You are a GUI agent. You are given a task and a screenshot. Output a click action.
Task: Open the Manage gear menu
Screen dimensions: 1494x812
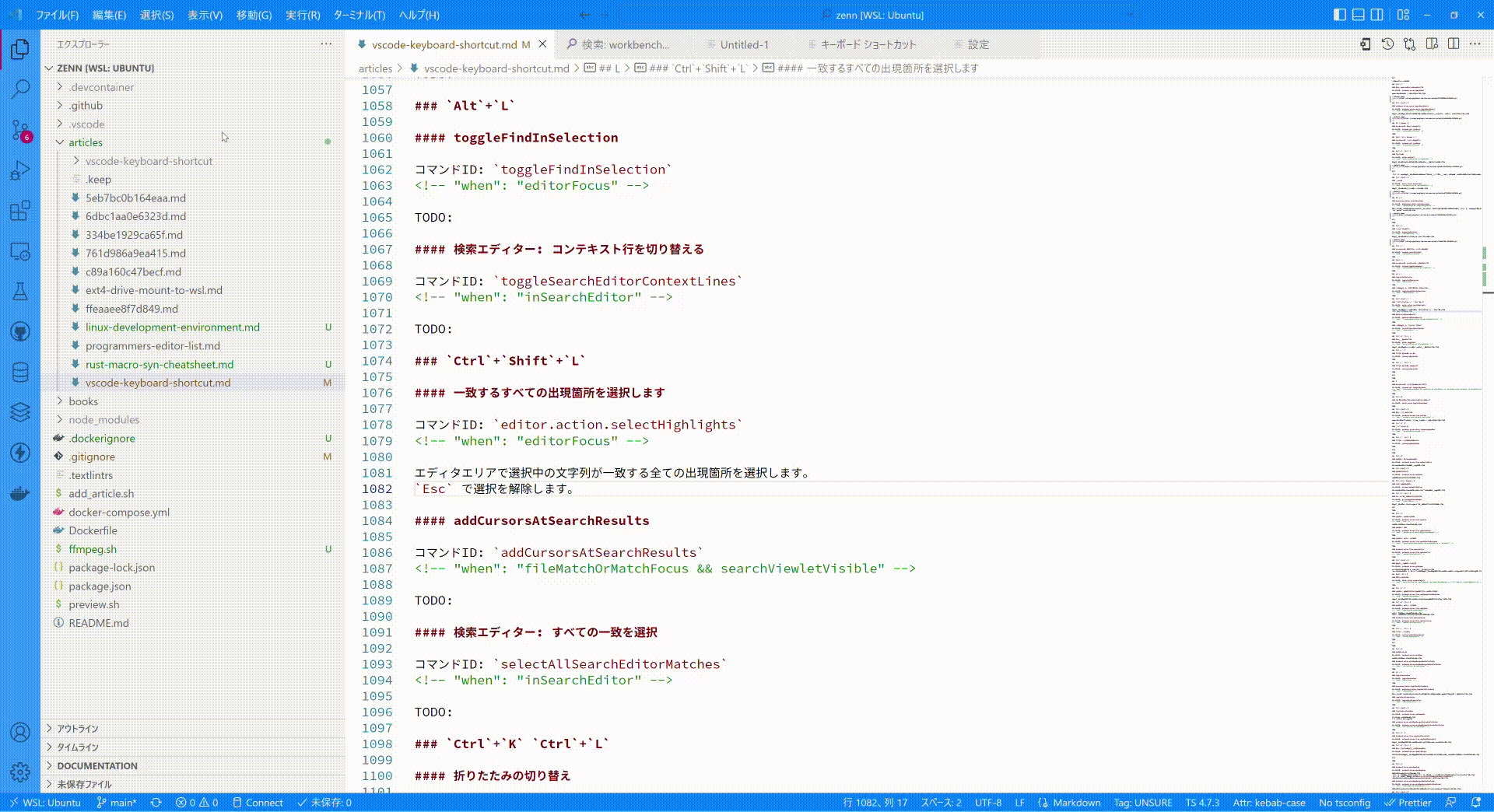20,772
